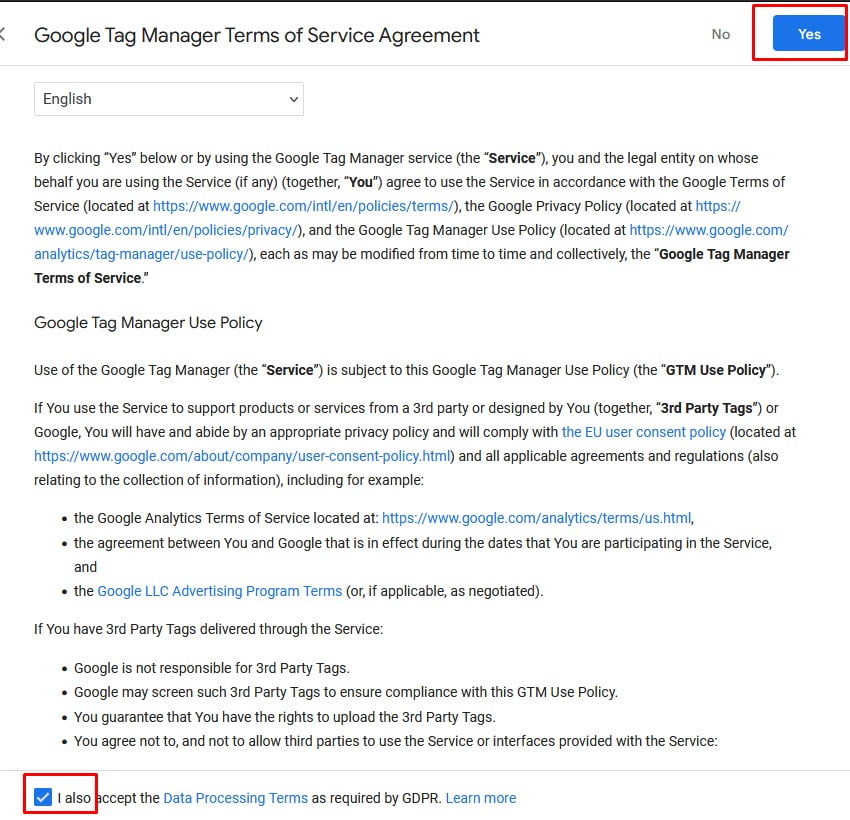Uncheck the GDPR Data Processing checkbox
This screenshot has height=820, width=850.
(x=42, y=797)
